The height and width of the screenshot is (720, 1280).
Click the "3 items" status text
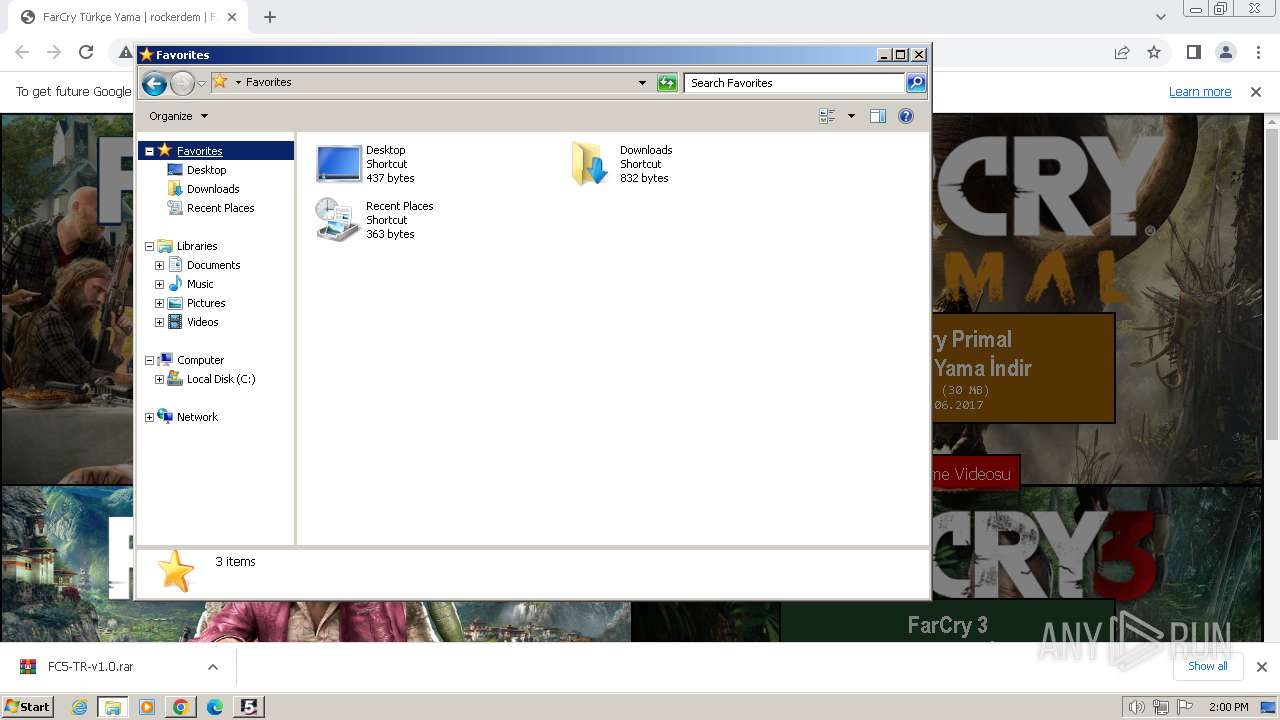[236, 562]
